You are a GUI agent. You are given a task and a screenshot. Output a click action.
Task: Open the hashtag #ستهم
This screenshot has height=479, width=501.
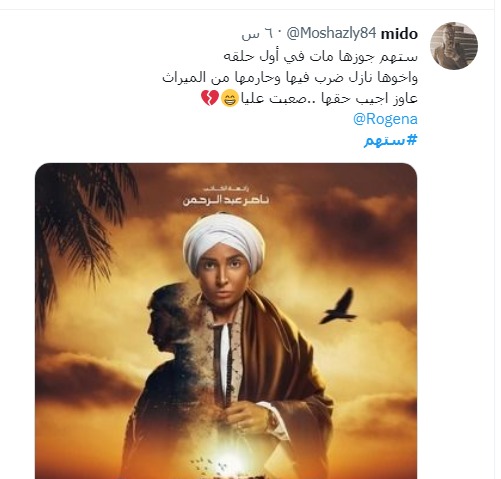pyautogui.click(x=391, y=140)
